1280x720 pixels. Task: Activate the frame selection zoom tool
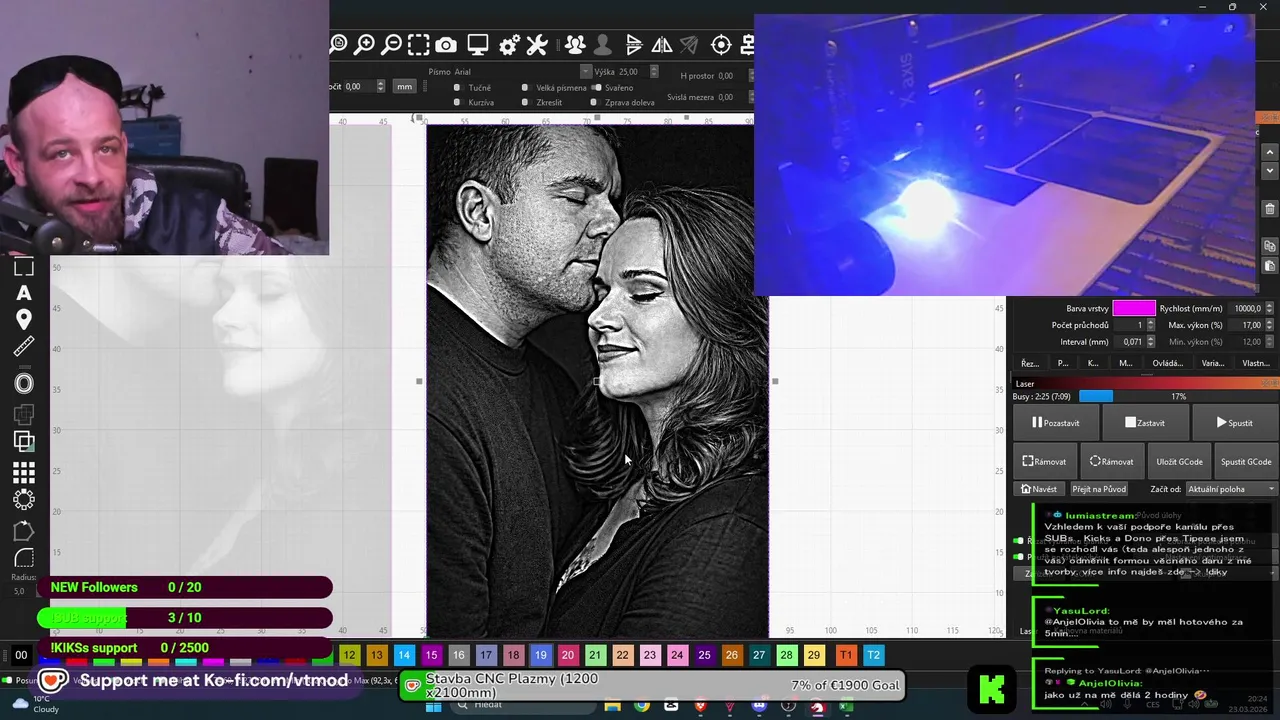point(419,44)
